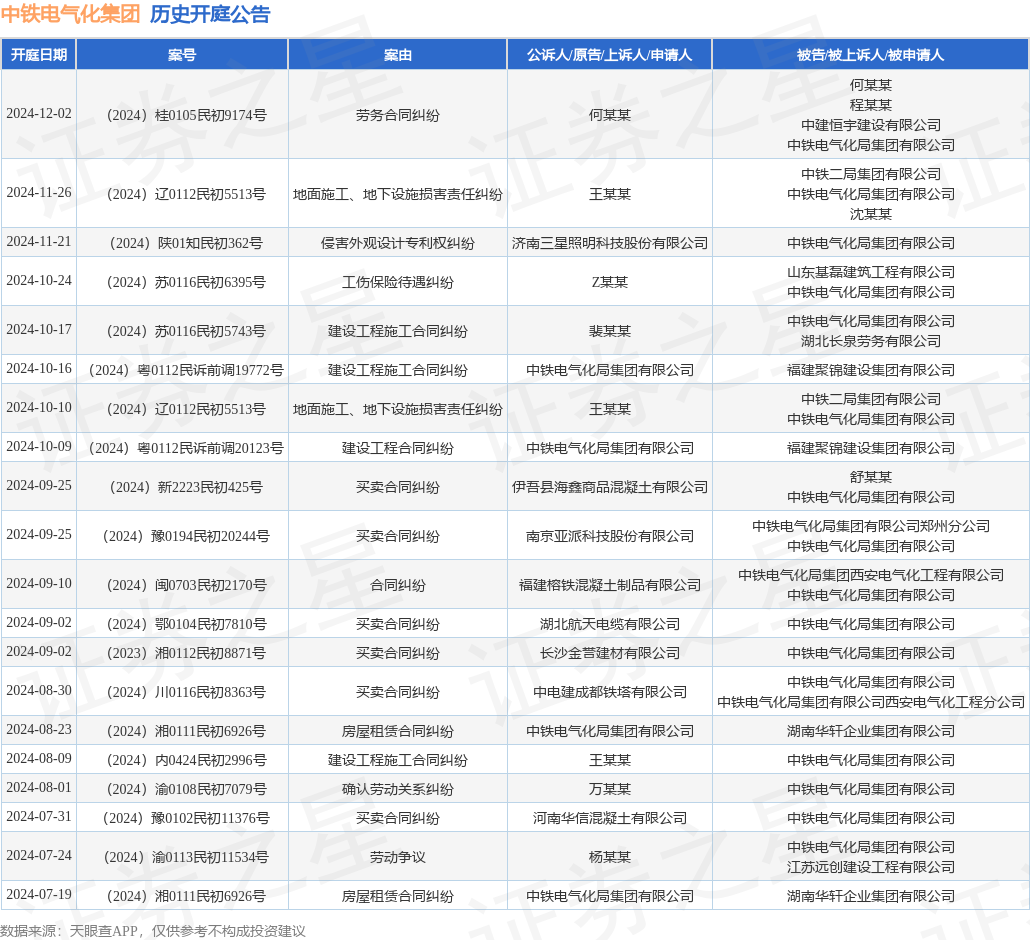
Task: Click 侵害外观设计专利权纠纷 cell
Action: coord(397,243)
